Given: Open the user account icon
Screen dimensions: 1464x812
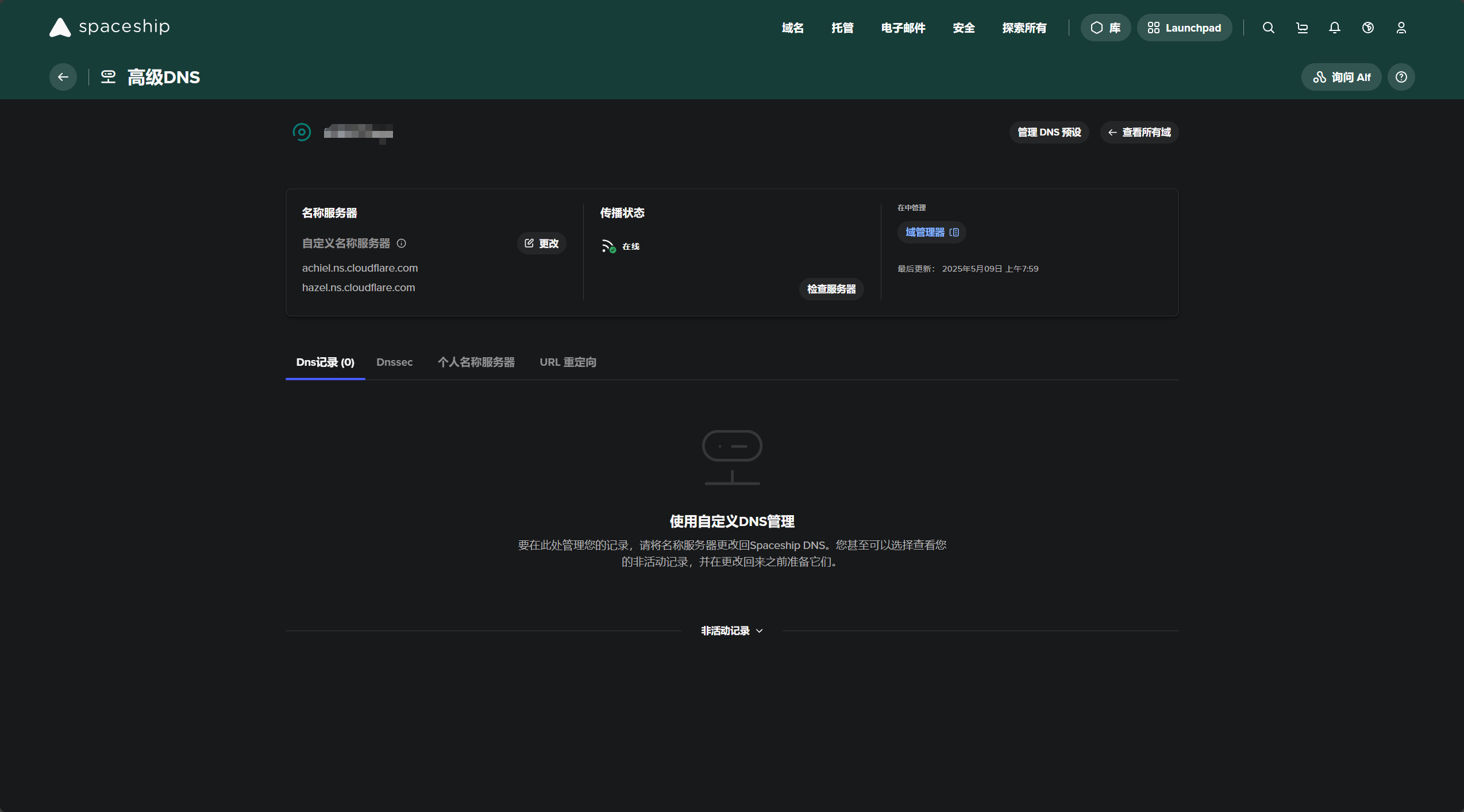Looking at the screenshot, I should [1401, 28].
